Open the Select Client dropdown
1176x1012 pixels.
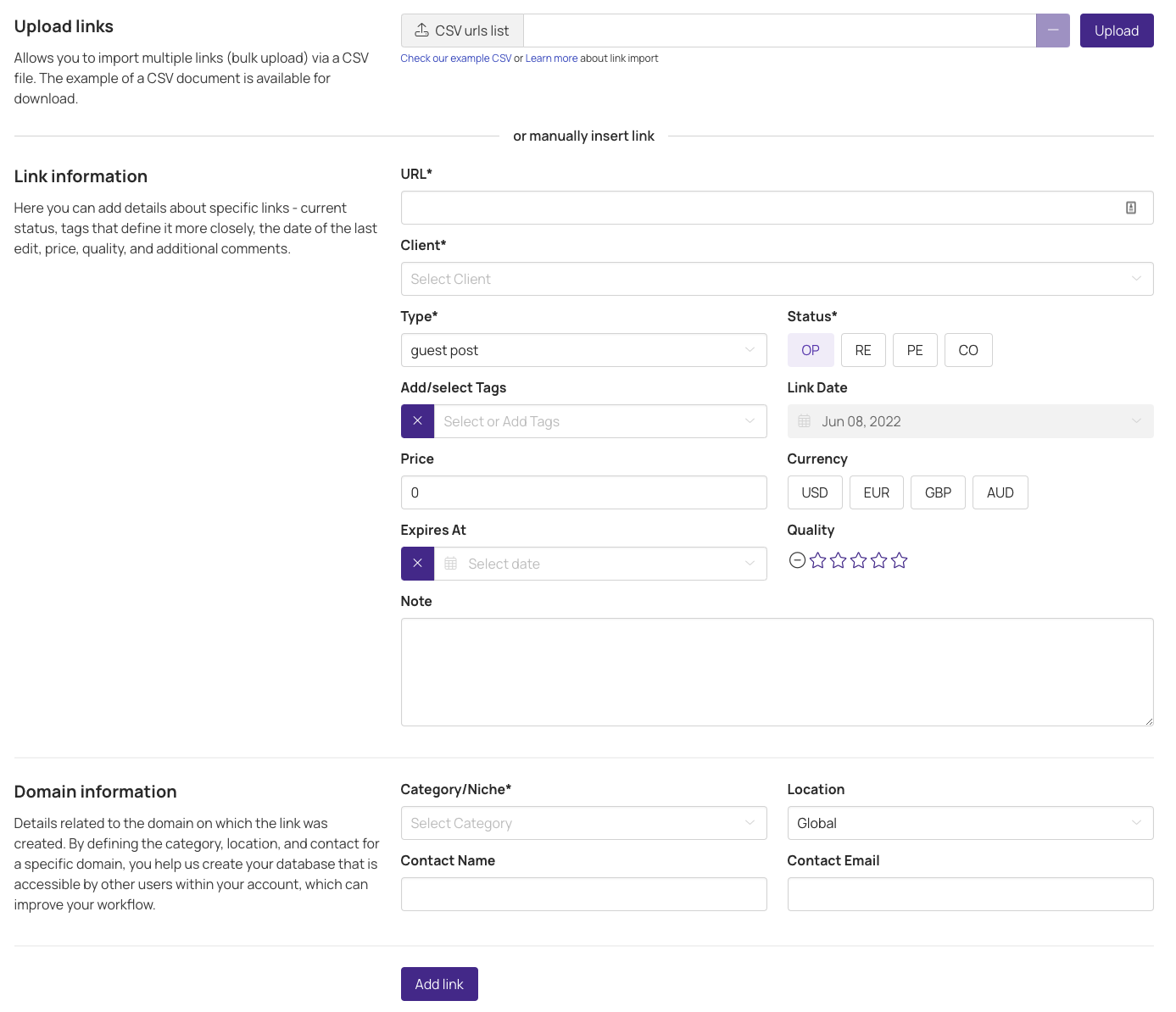(x=777, y=279)
